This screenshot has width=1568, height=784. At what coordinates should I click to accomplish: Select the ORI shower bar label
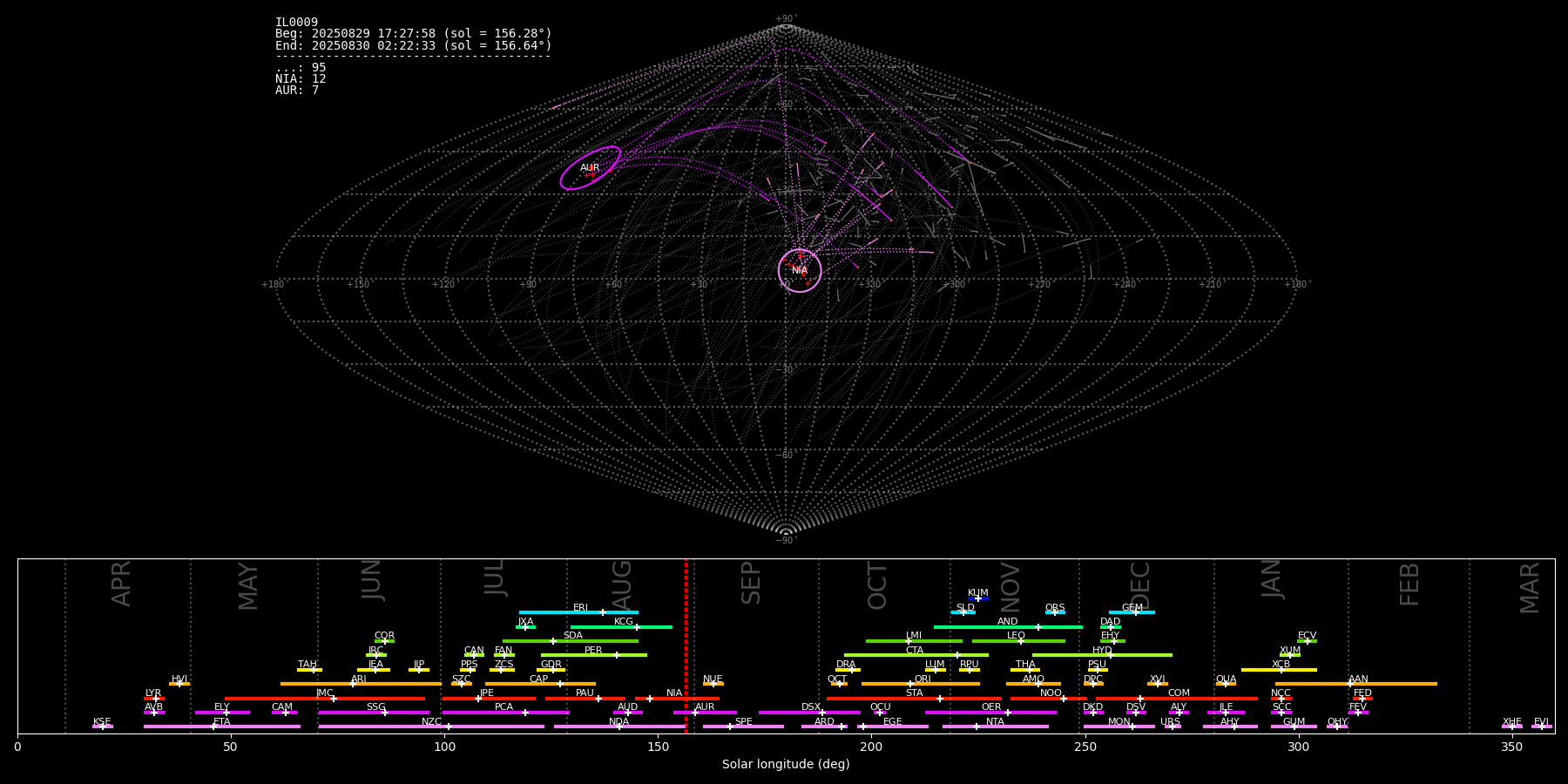click(923, 679)
